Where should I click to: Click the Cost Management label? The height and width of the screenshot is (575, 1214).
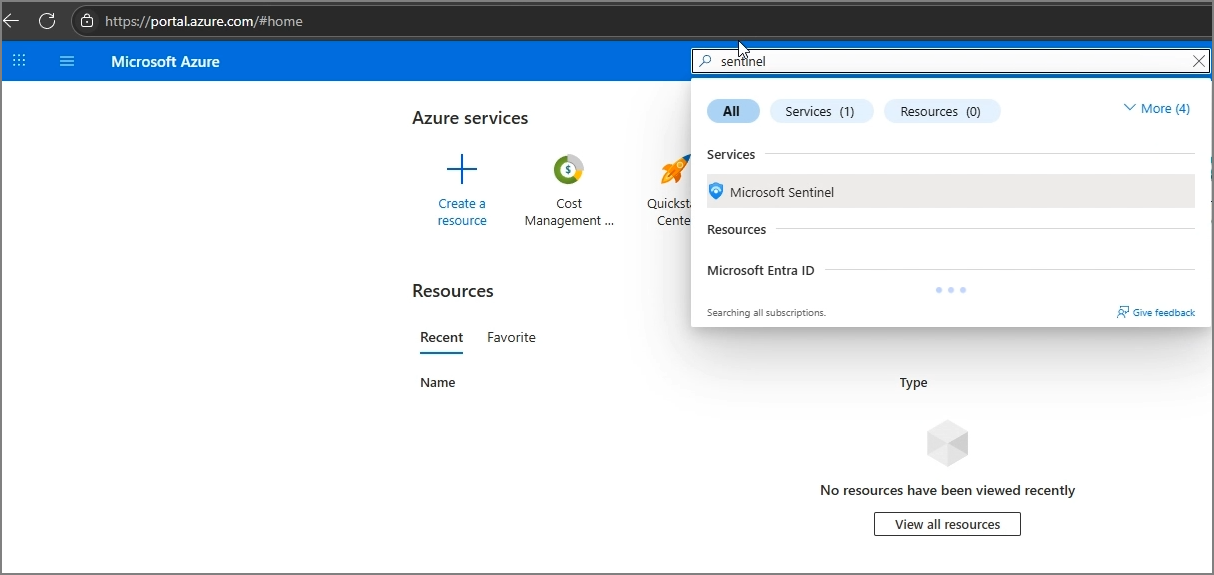pos(569,212)
